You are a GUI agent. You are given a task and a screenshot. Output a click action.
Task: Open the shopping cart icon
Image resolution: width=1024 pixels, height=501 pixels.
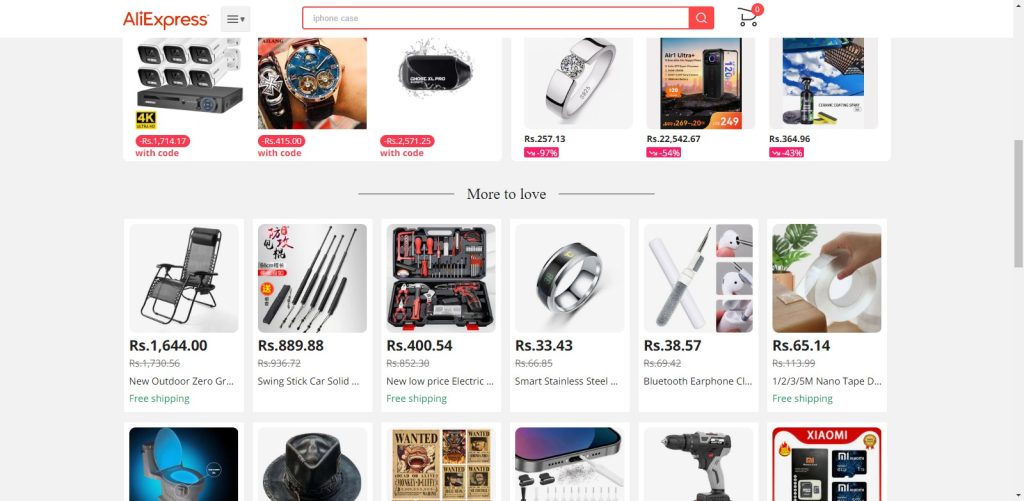pos(748,17)
